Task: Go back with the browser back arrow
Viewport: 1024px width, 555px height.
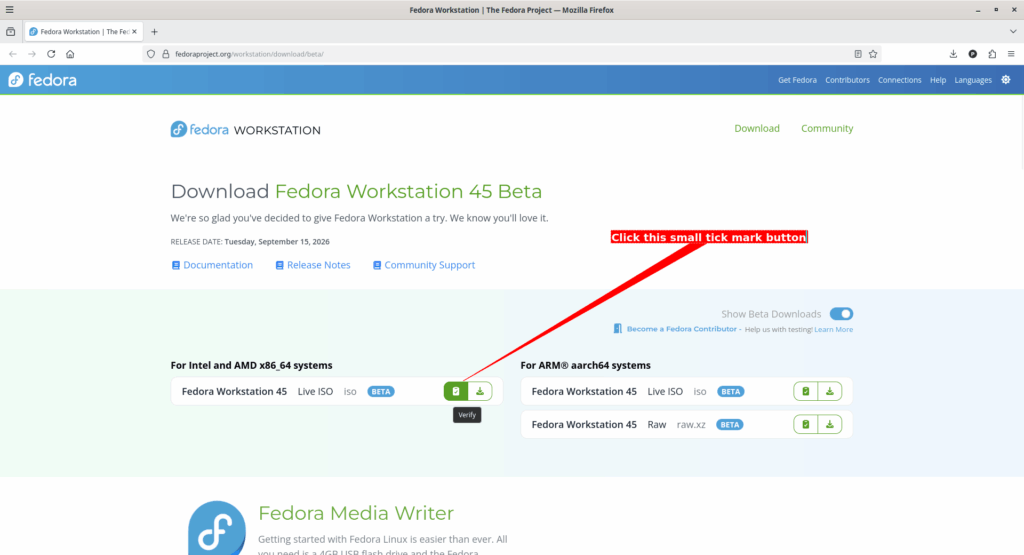Action: [x=12, y=54]
